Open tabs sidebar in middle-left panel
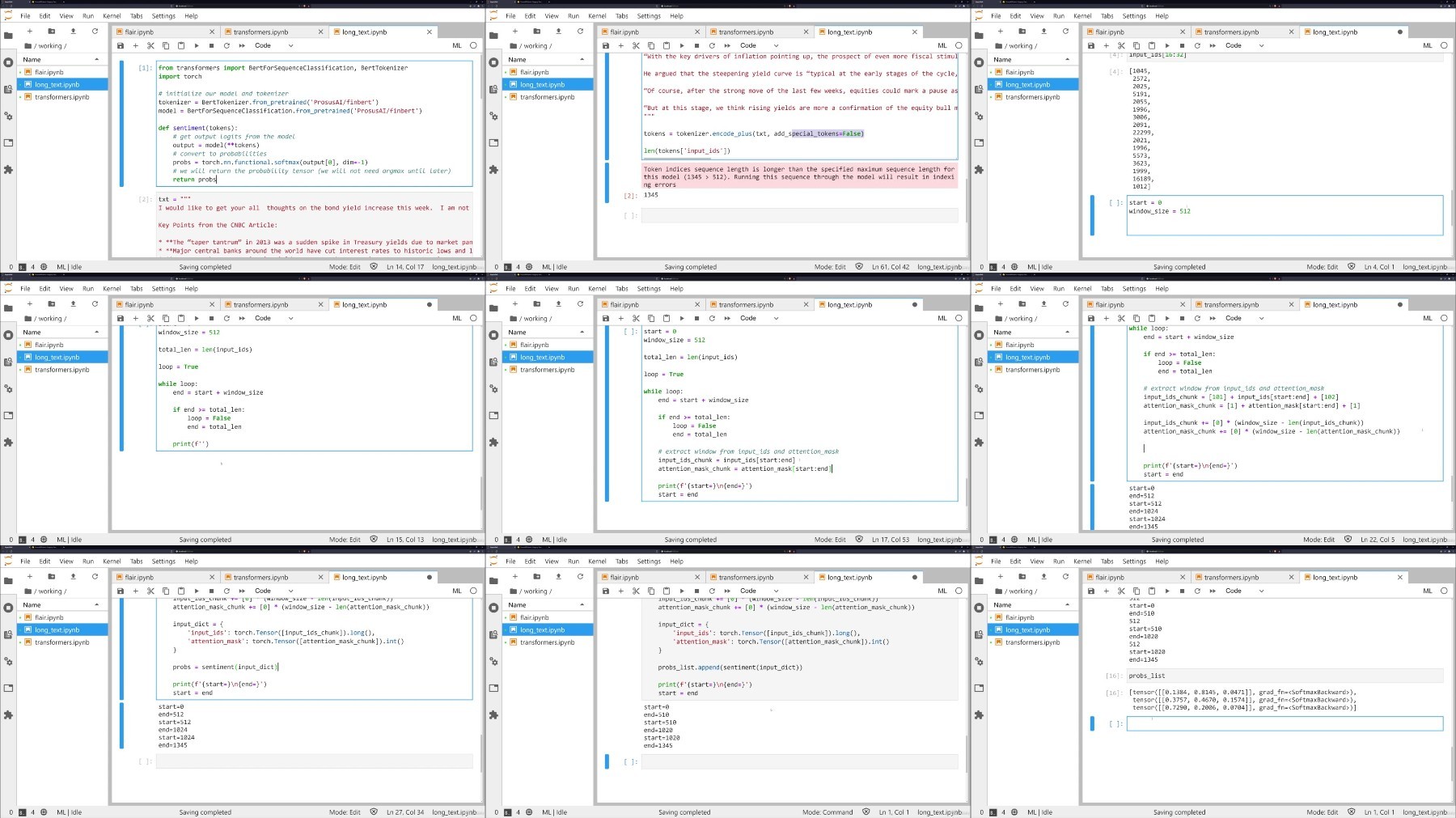Screen dimensions: 1456x818 pyautogui.click(x=8, y=415)
